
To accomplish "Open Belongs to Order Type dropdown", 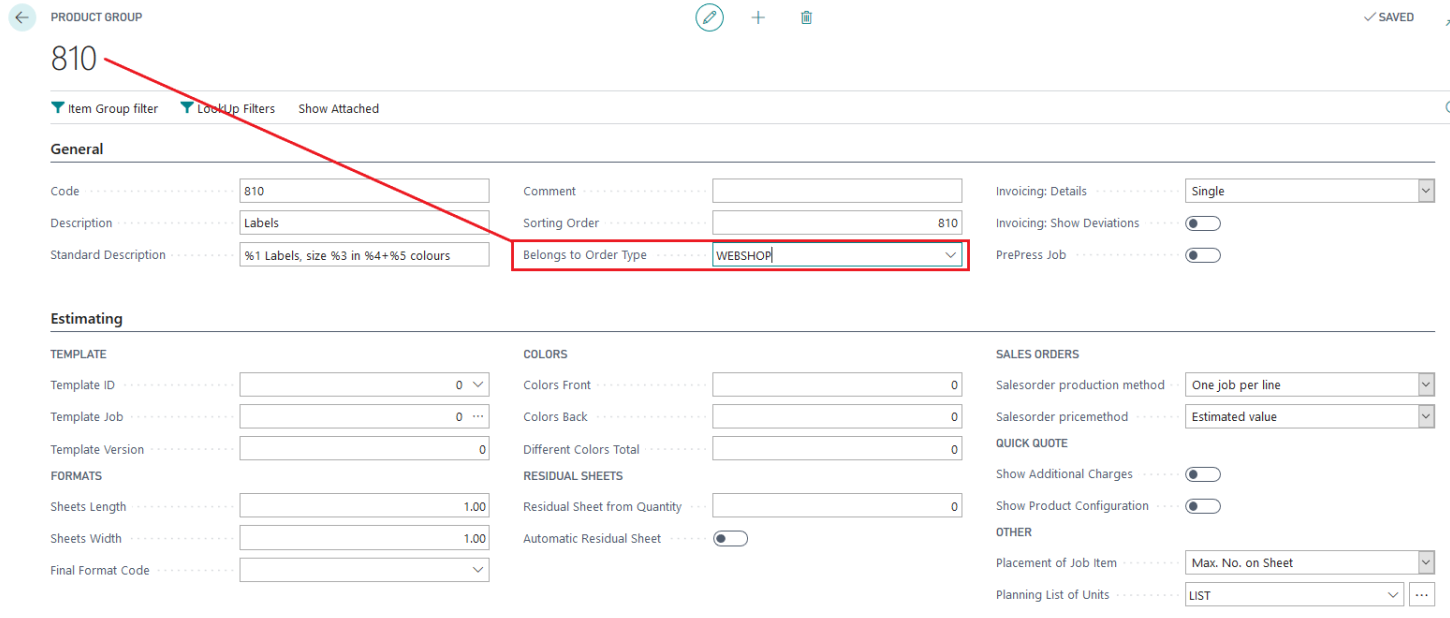I will point(950,255).
